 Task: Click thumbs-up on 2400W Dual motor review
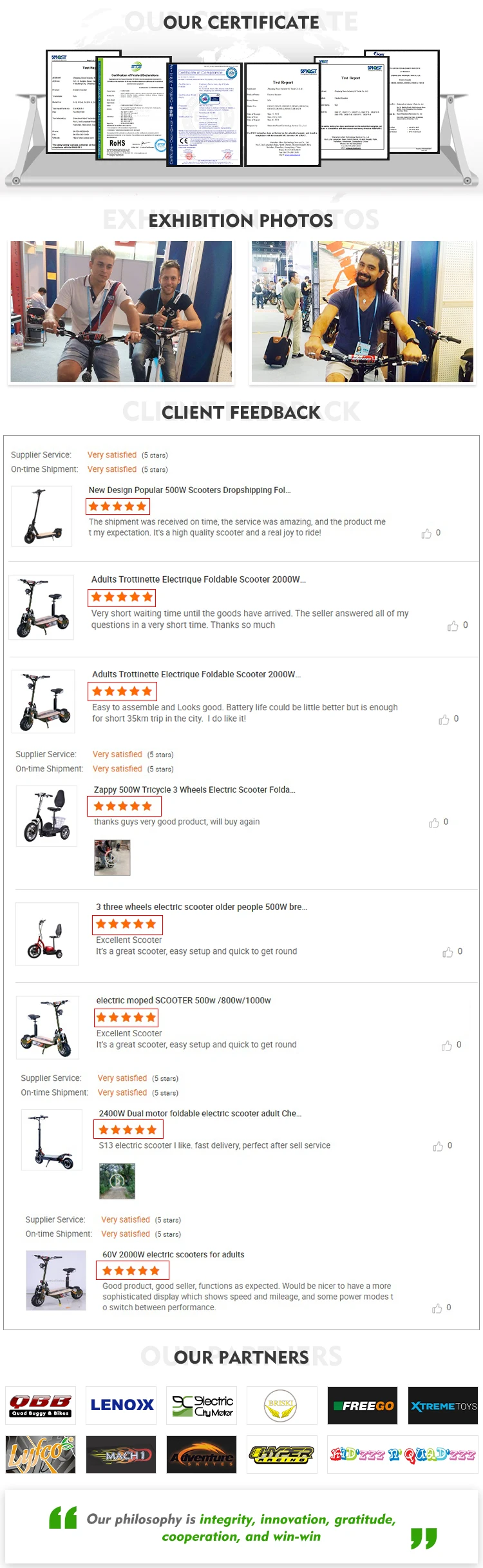click(x=438, y=1147)
